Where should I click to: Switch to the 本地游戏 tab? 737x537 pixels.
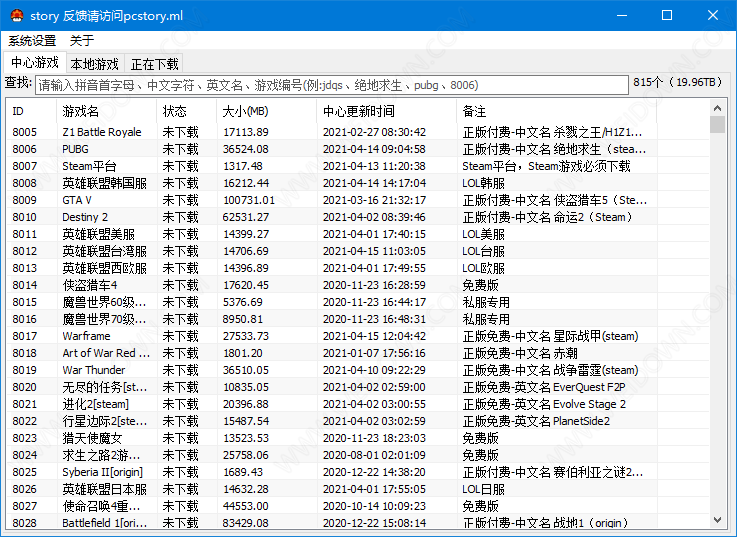point(94,64)
